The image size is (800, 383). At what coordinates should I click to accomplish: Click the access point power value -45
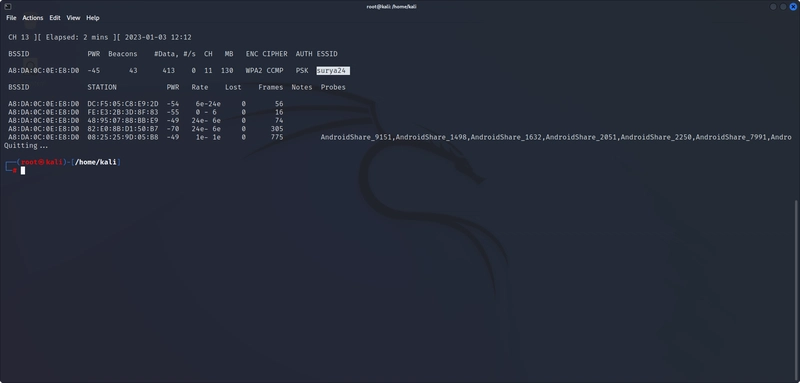pos(93,70)
